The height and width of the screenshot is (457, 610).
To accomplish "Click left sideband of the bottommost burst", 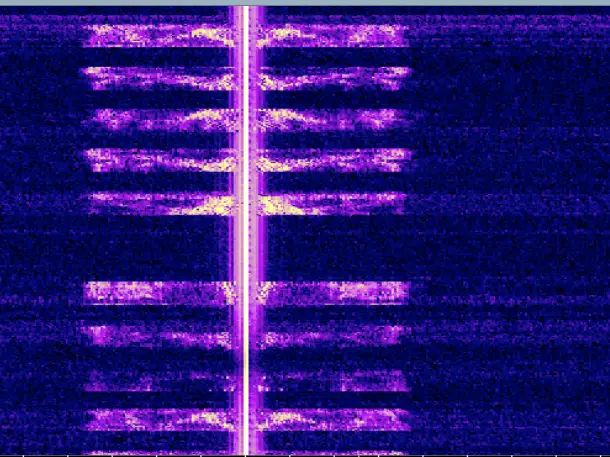I will click(x=160, y=418).
